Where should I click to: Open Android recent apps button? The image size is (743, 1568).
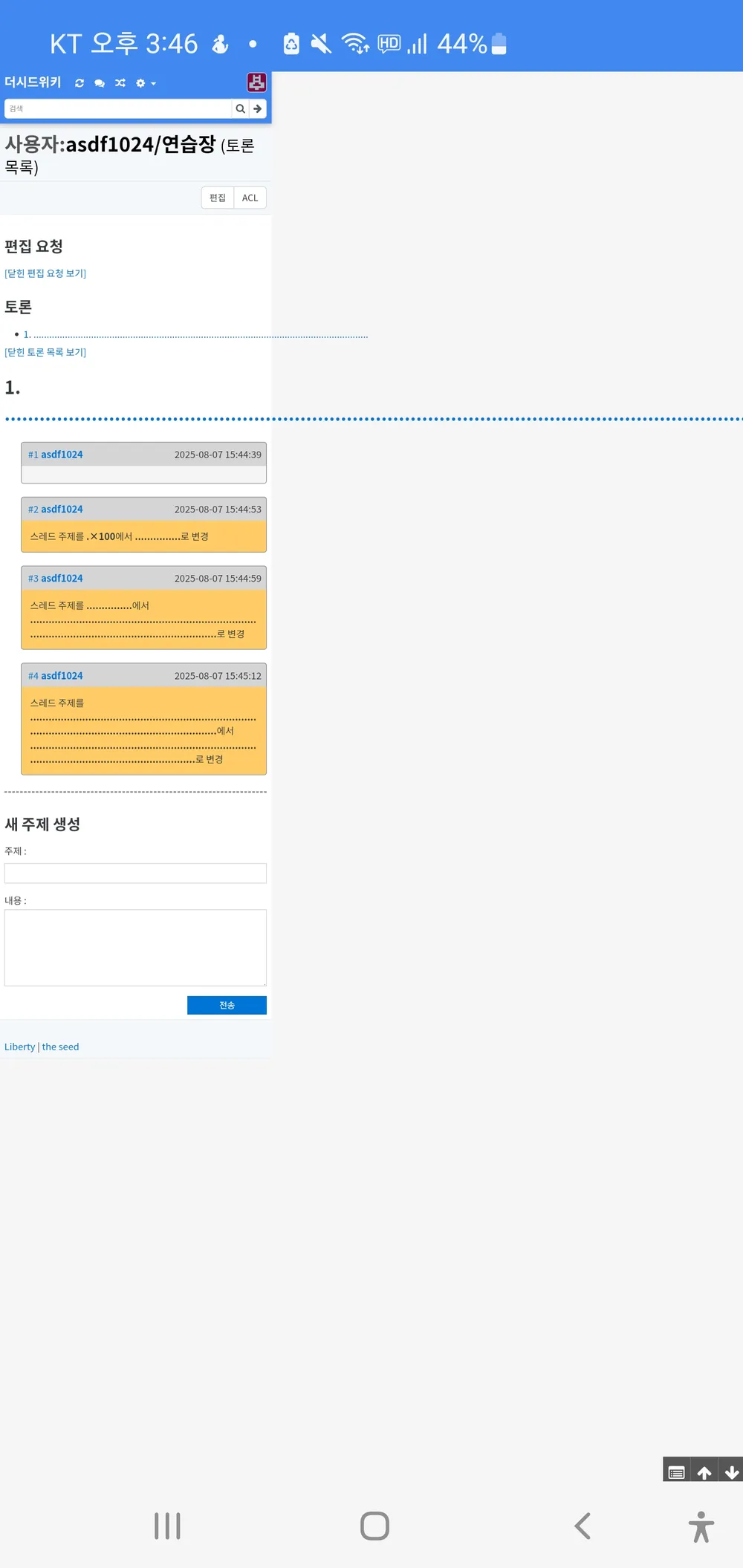[x=167, y=1526]
